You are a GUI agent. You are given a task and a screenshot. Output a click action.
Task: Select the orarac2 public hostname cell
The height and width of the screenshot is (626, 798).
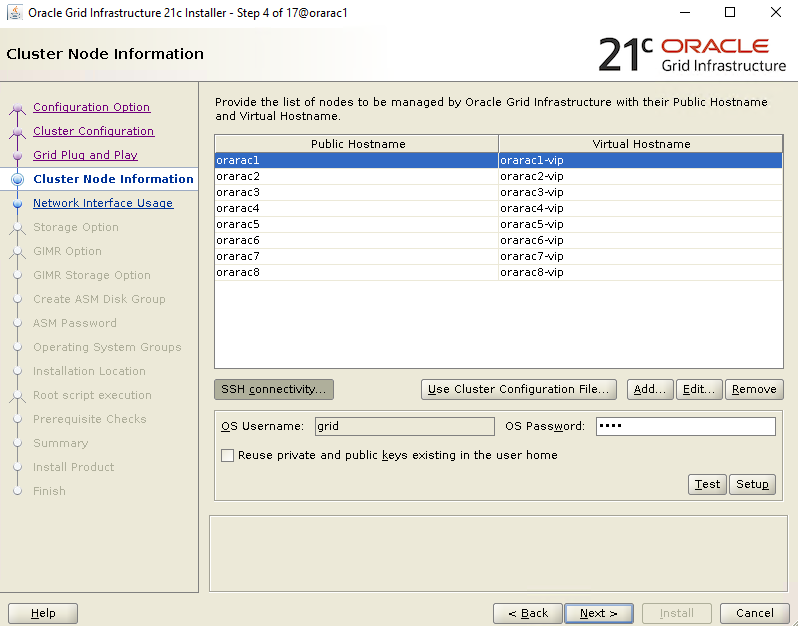click(356, 176)
